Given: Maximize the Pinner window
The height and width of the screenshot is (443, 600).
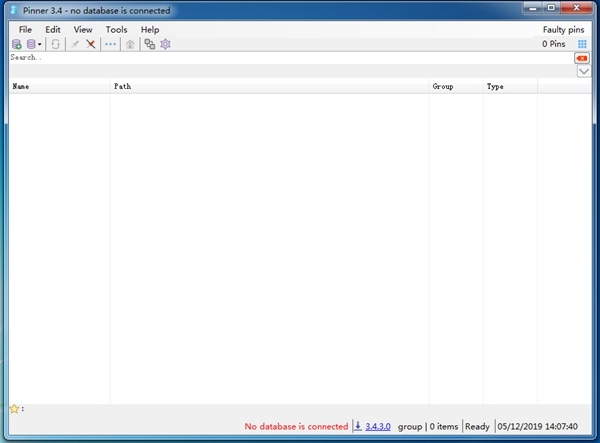Looking at the screenshot, I should point(551,8).
